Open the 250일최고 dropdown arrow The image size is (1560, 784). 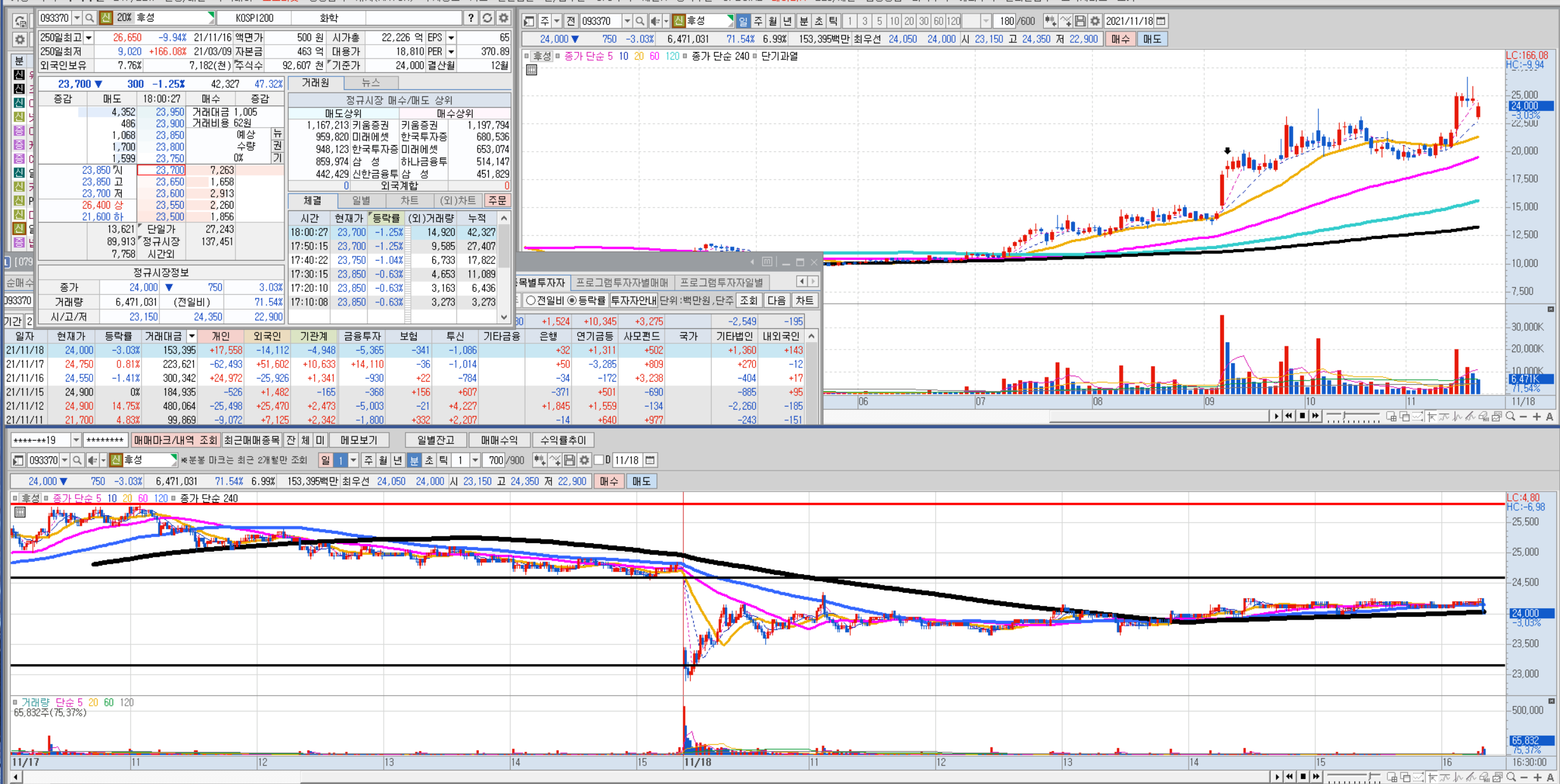[89, 38]
